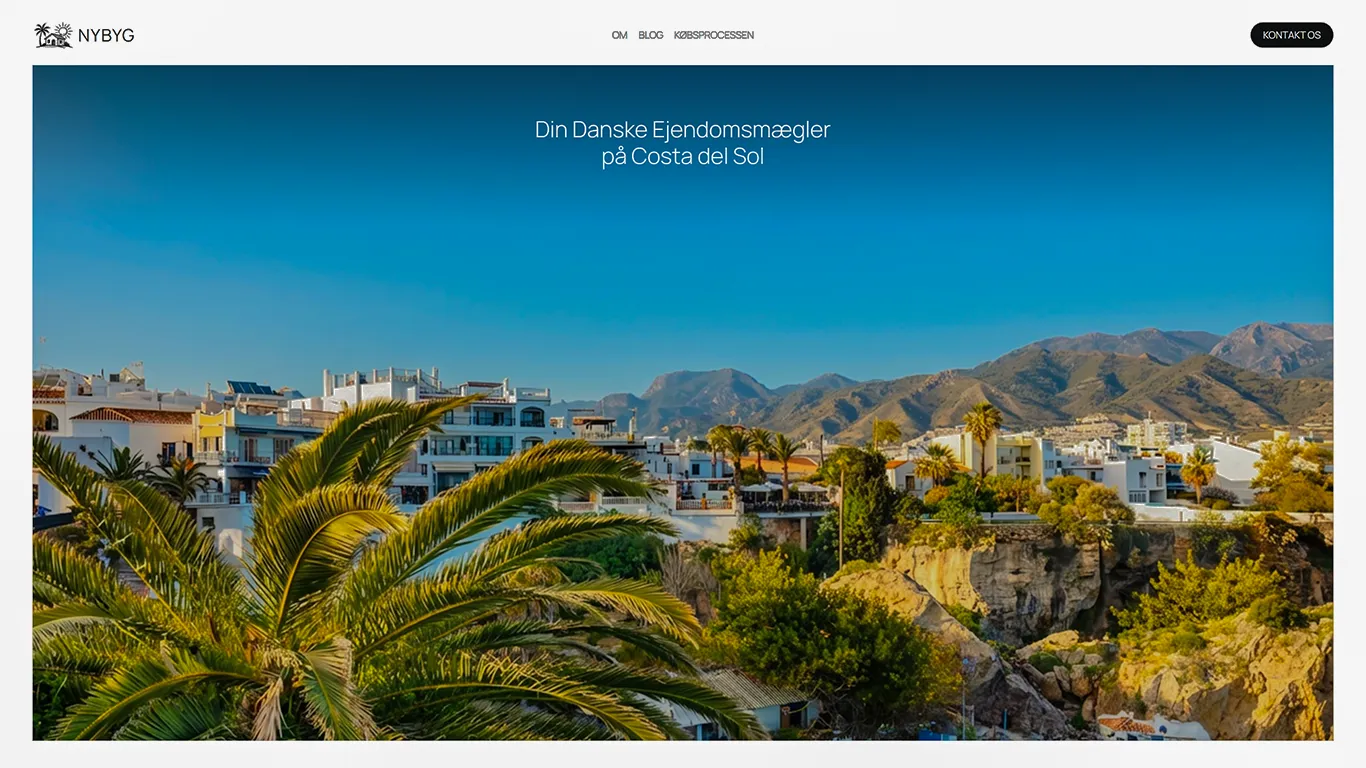
Task: Click the large foreground palm tree in hero
Action: click(330, 580)
